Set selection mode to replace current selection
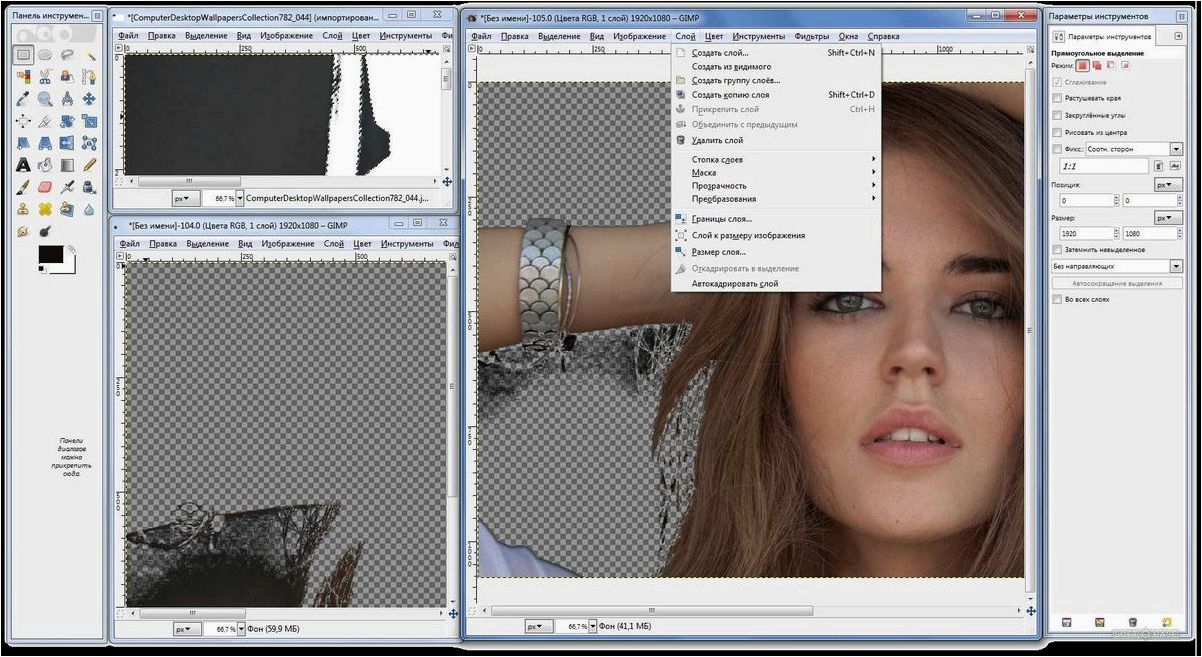 1083,65
